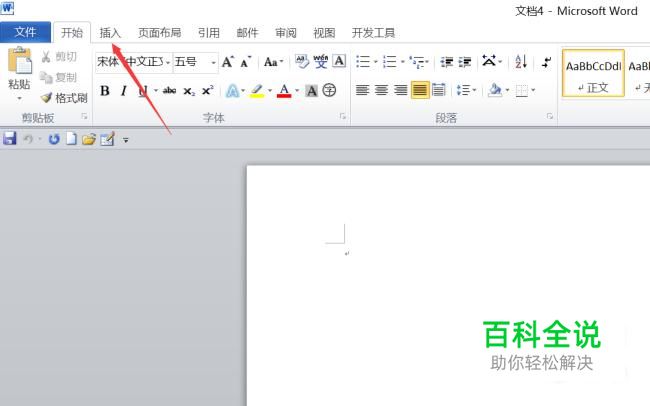
Task: Open the 审阅 ribbon tab
Action: (286, 33)
